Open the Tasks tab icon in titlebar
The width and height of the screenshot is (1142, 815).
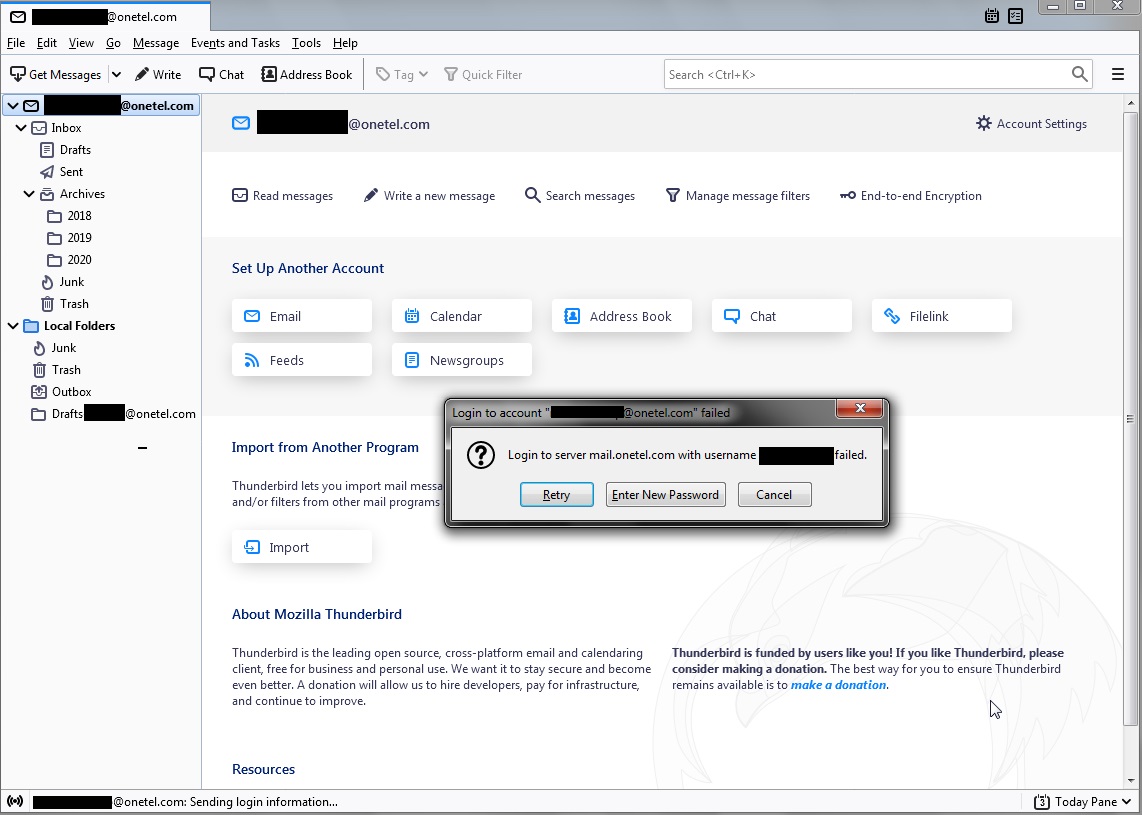tap(1015, 17)
